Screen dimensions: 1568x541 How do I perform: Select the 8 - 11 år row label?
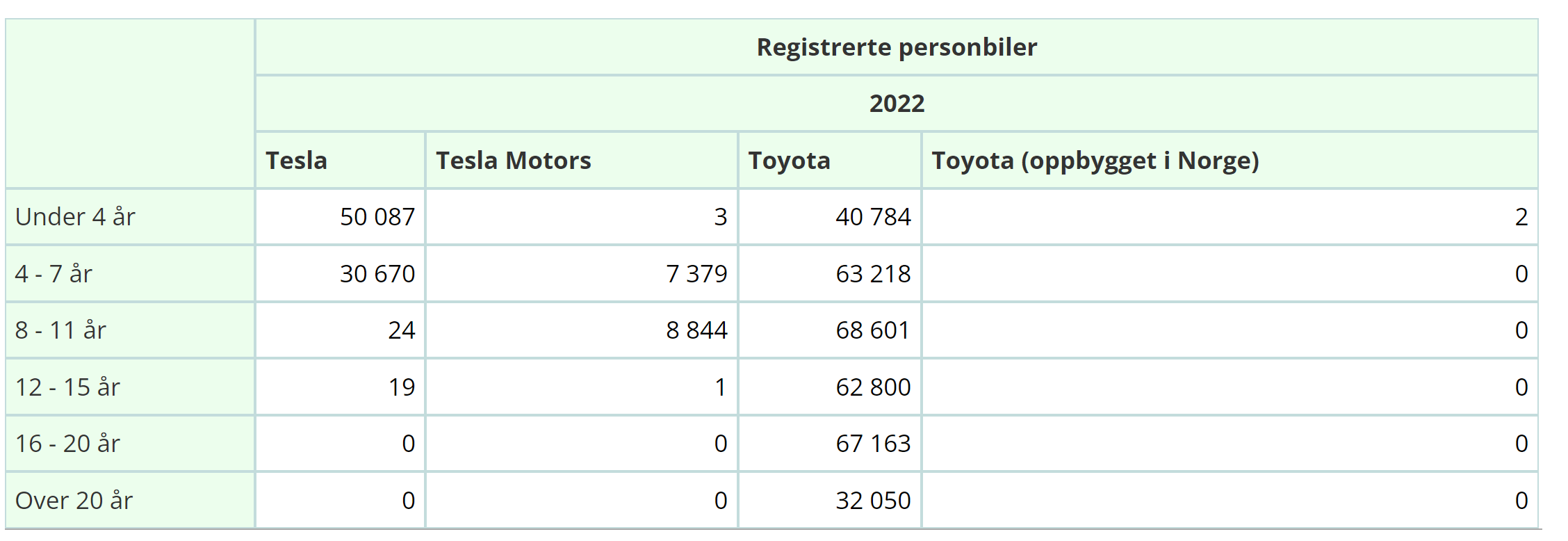click(x=130, y=330)
